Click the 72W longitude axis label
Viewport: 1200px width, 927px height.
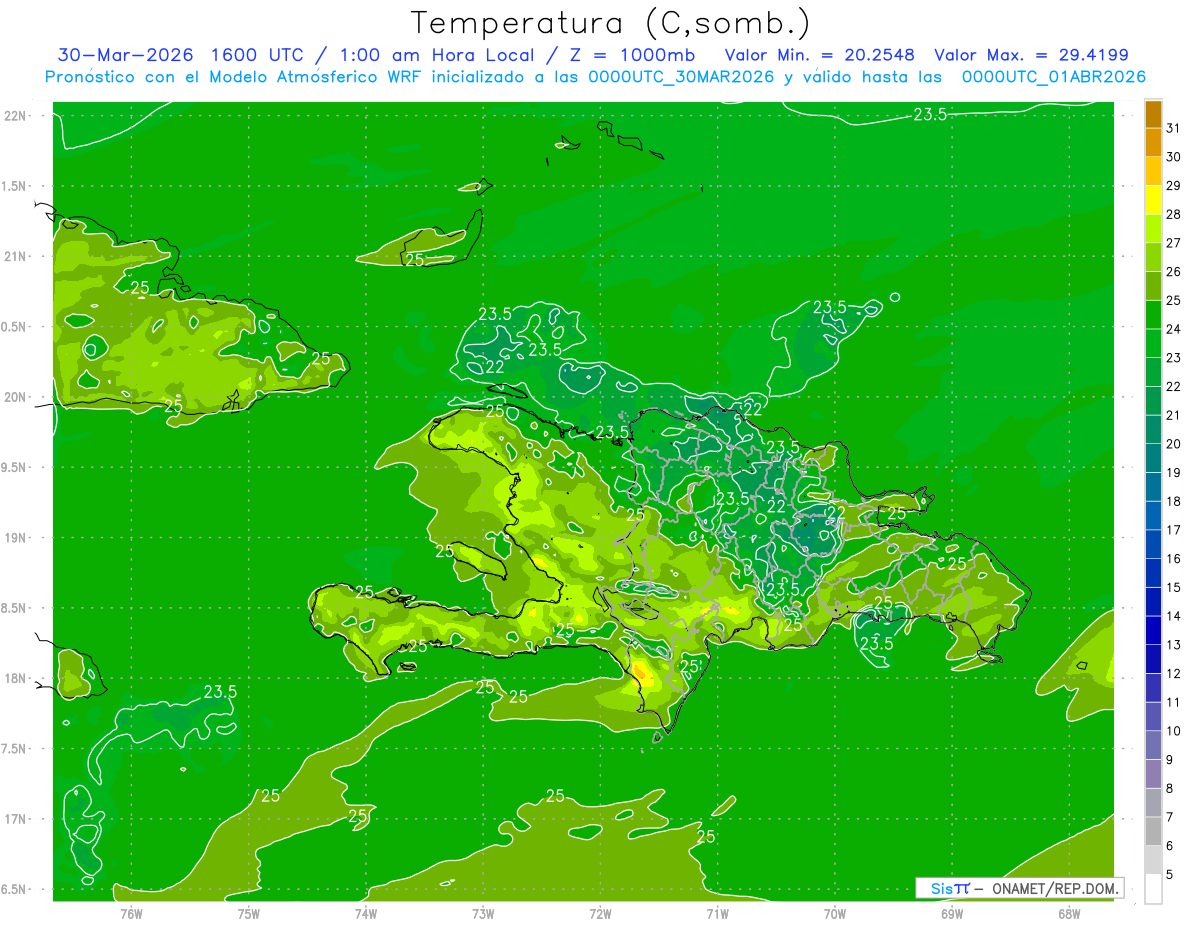click(600, 913)
